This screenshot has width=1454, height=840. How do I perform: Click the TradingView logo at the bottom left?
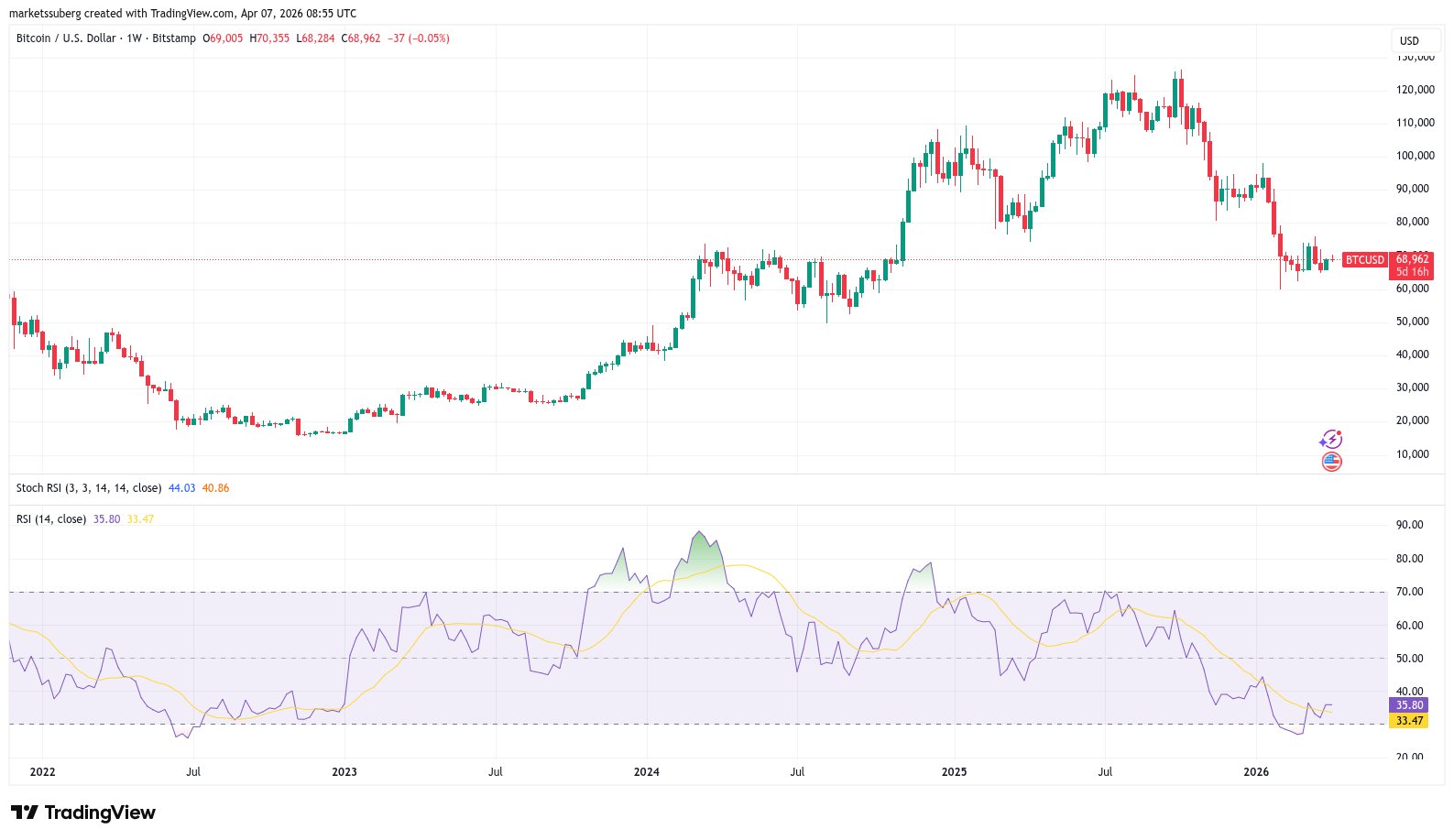click(x=83, y=813)
